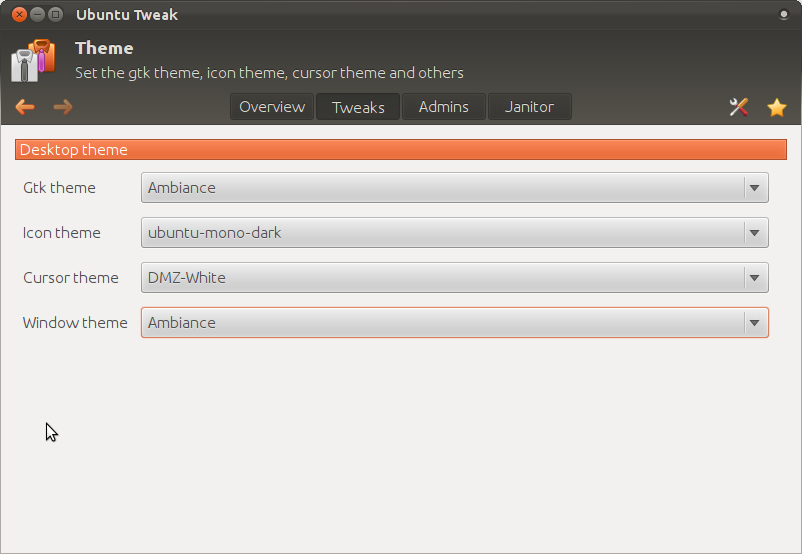Click the Window theme label
The width and height of the screenshot is (802, 554).
[x=75, y=323]
